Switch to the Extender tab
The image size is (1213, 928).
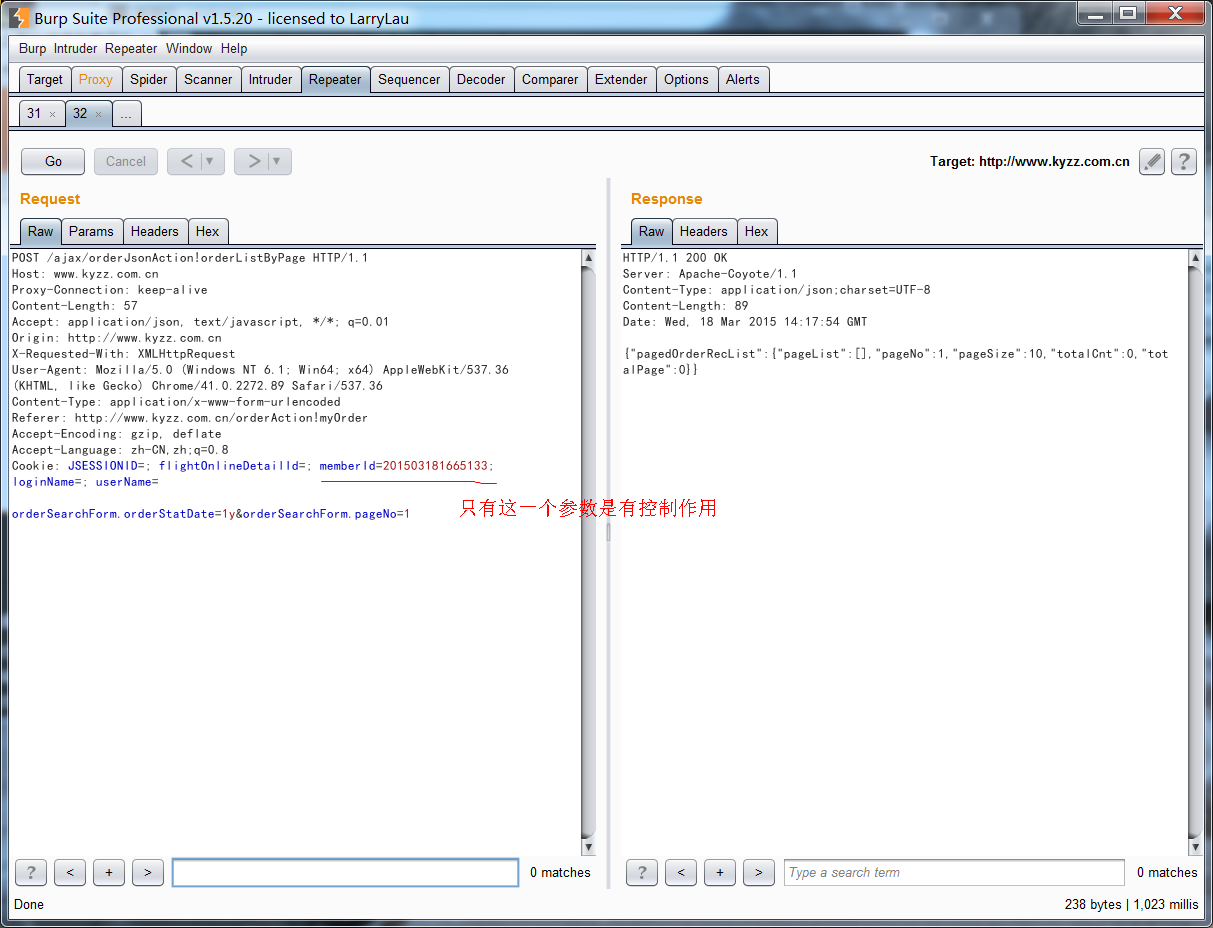click(621, 79)
